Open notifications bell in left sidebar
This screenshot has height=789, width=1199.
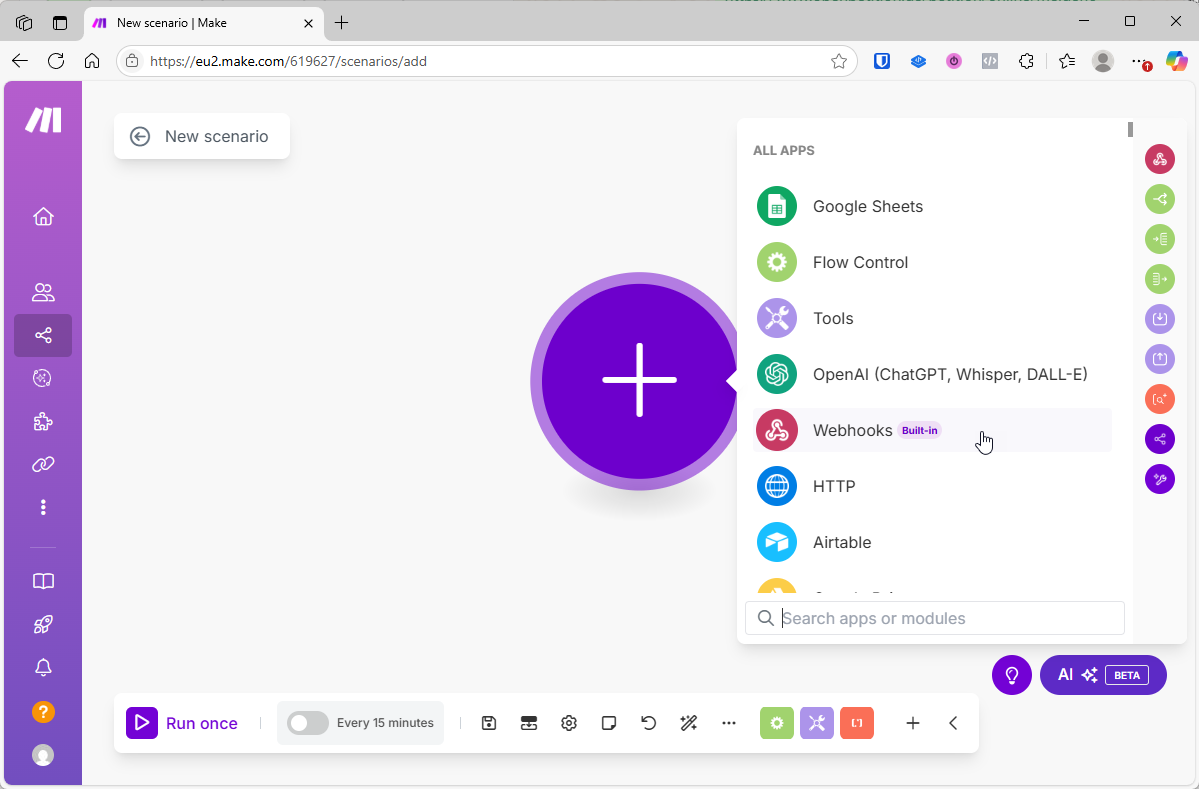[x=43, y=668]
